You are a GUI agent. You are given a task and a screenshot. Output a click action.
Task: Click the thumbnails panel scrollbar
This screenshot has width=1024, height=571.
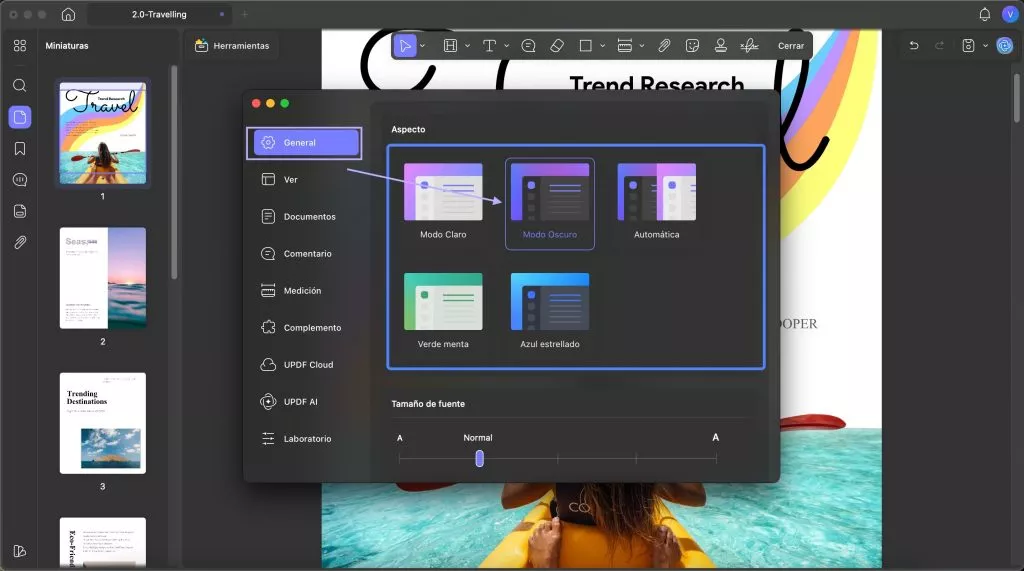174,173
